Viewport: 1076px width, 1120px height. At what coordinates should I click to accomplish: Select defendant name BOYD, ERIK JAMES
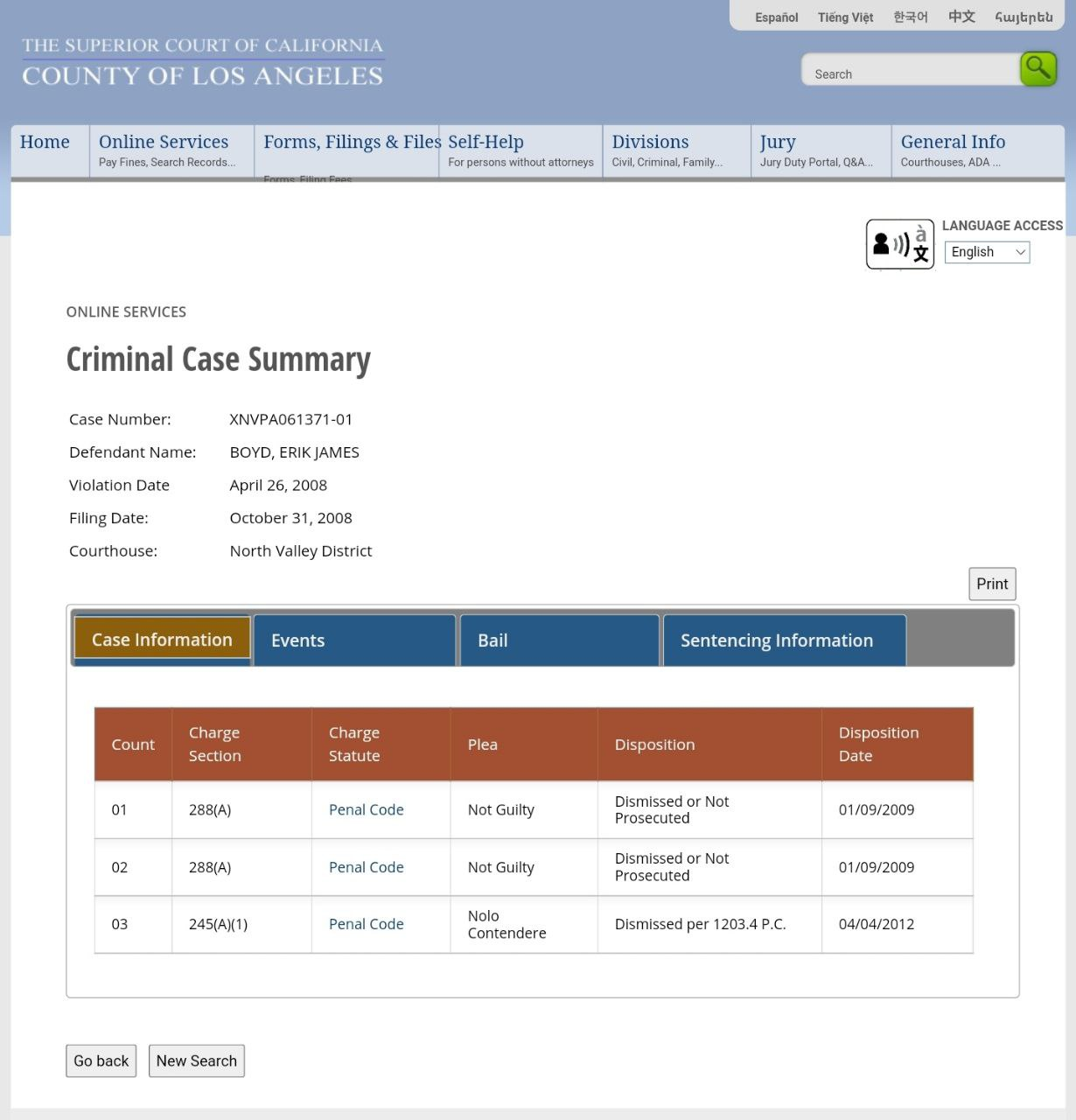(x=295, y=452)
